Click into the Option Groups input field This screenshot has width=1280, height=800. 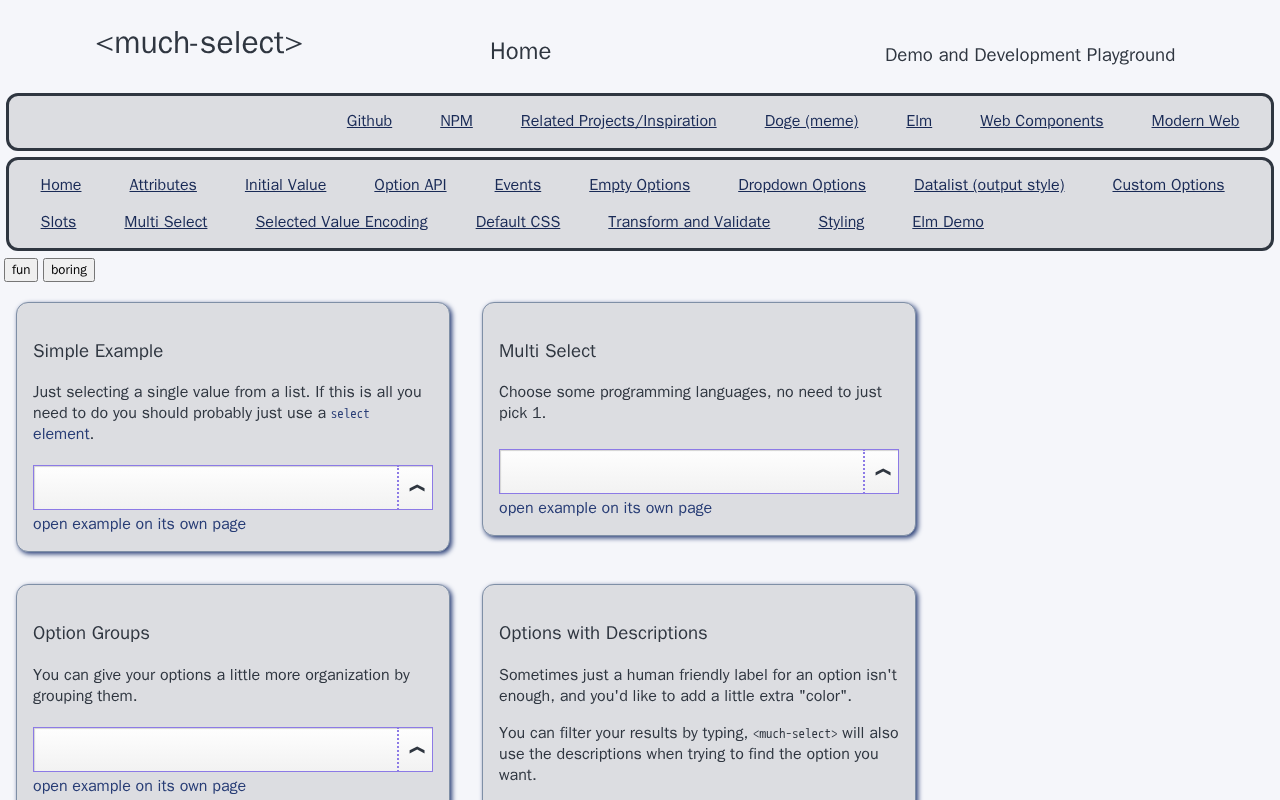(215, 750)
